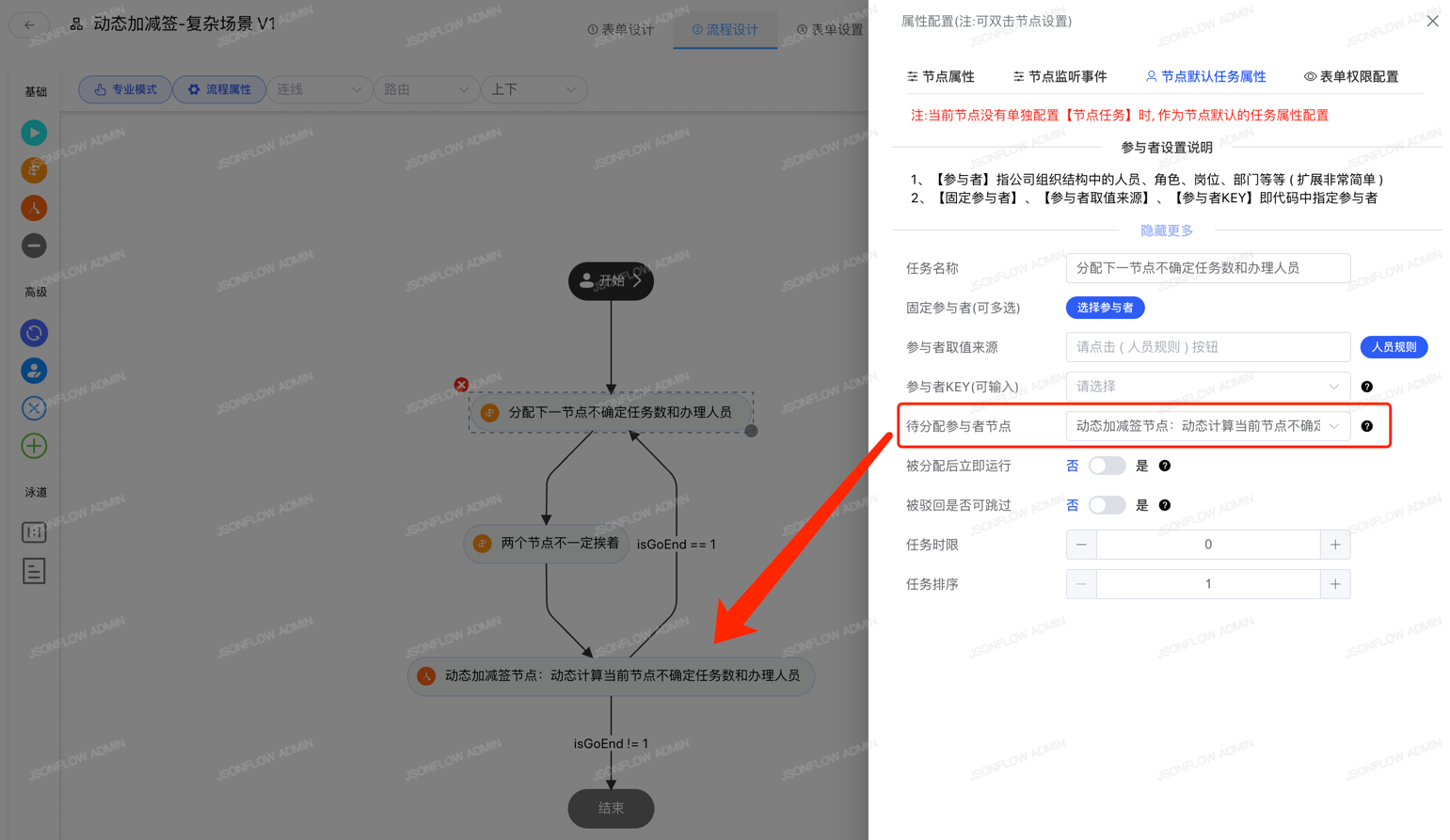Increase 任务时限 with the plus button

(1335, 545)
